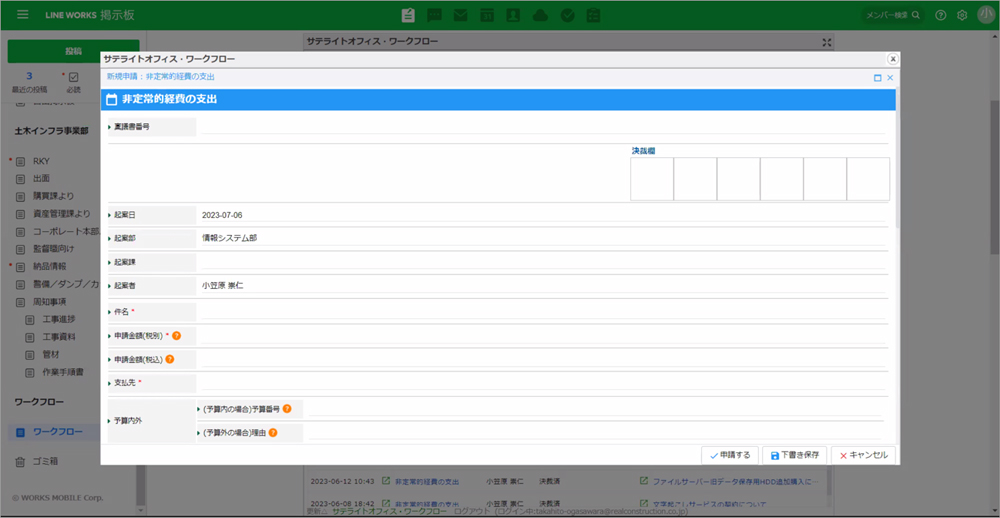Select ワークフロー in the left sidebar
The height and width of the screenshot is (518, 1000).
tap(58, 431)
